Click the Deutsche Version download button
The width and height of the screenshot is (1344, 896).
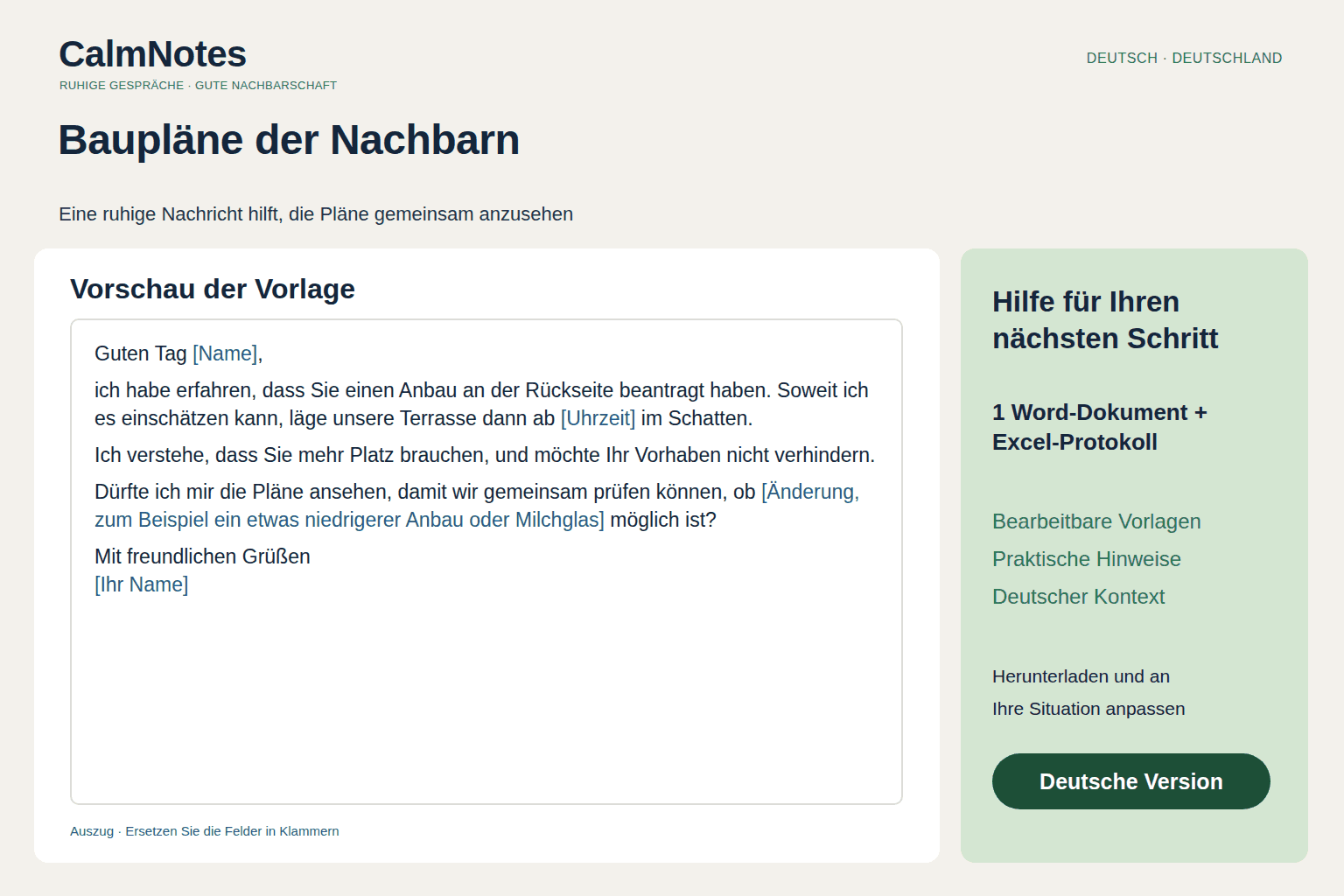click(x=1130, y=781)
